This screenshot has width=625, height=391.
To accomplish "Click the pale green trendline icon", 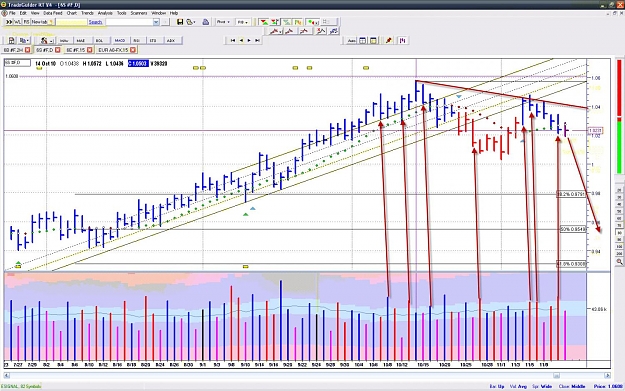I will click(287, 22).
